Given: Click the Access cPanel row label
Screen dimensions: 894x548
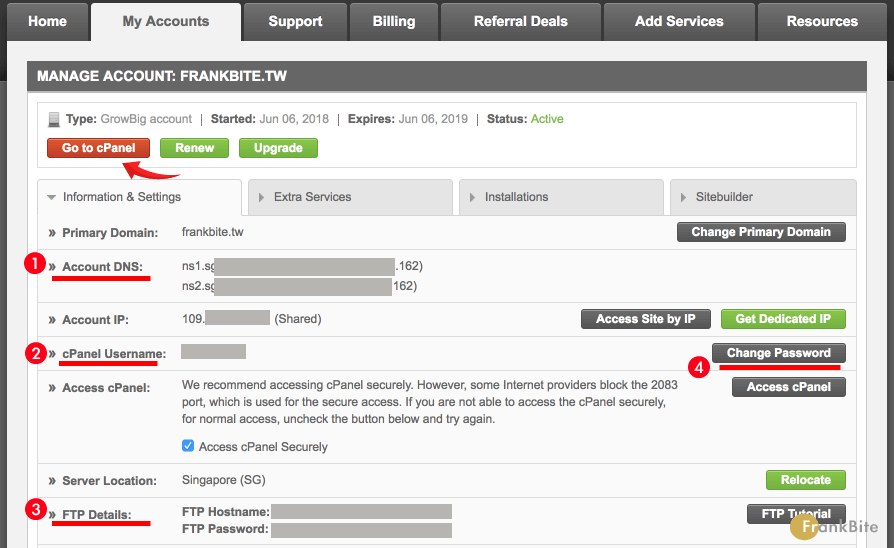Looking at the screenshot, I should tap(106, 388).
